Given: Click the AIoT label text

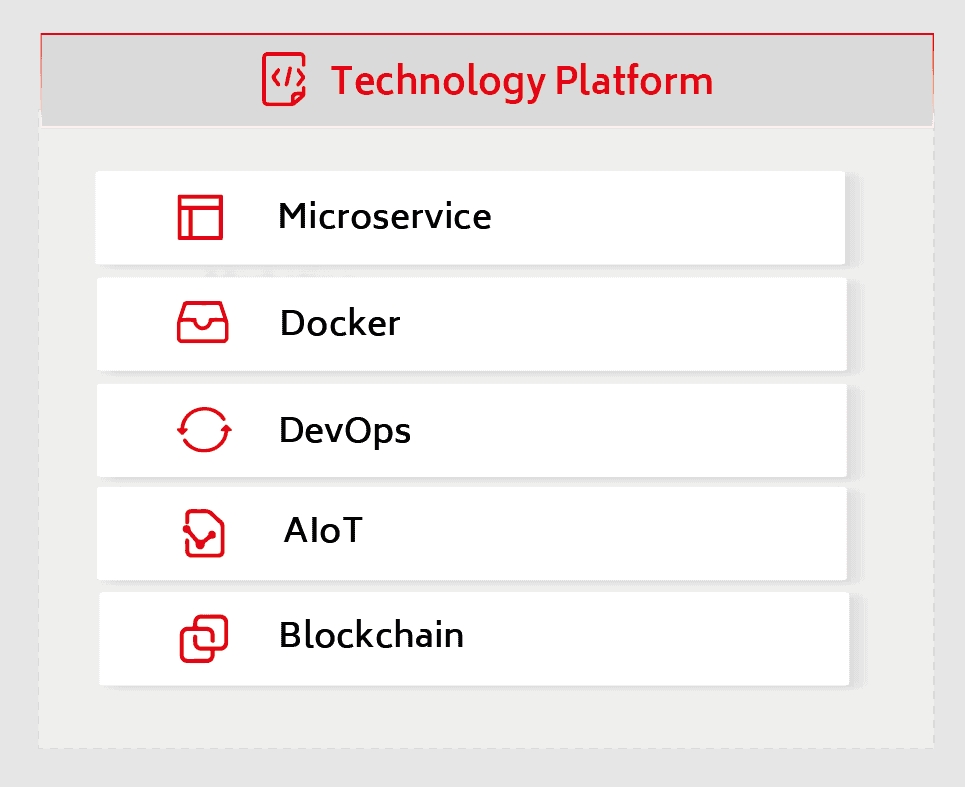Looking at the screenshot, I should point(322,530).
